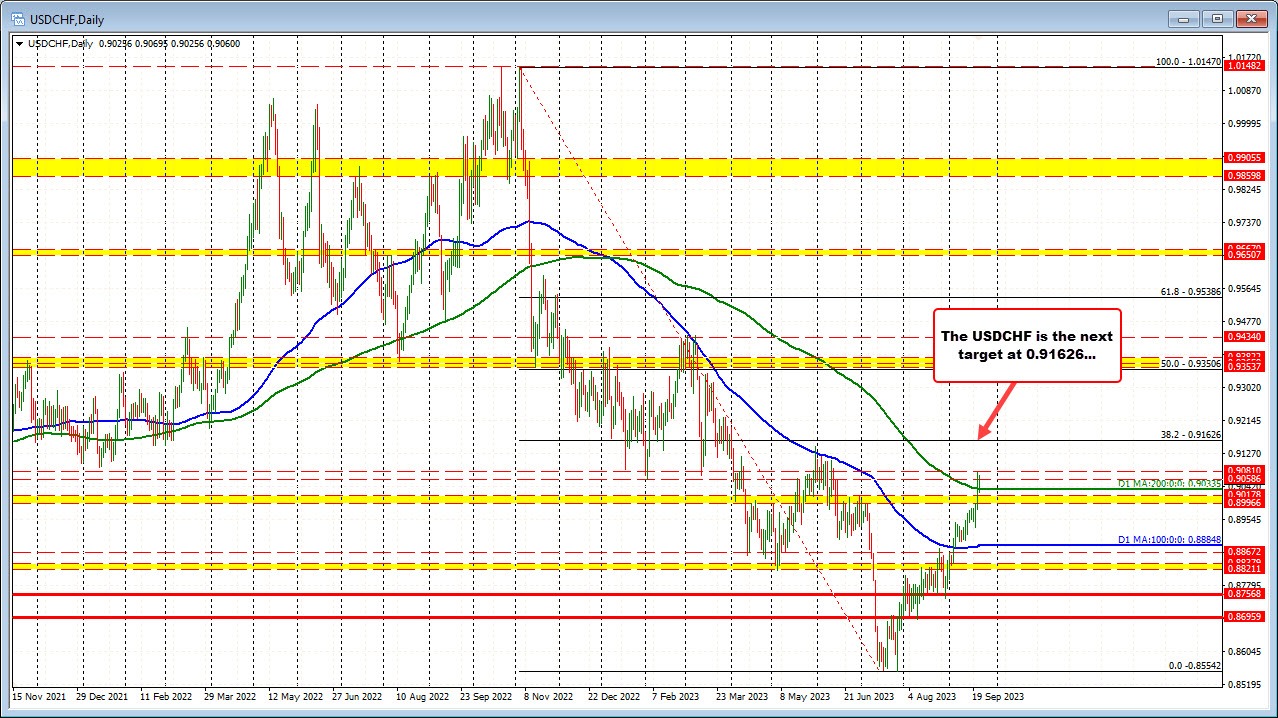The height and width of the screenshot is (718, 1278).
Task: Minimize the USDCHF chart window
Action: pyautogui.click(x=1182, y=18)
